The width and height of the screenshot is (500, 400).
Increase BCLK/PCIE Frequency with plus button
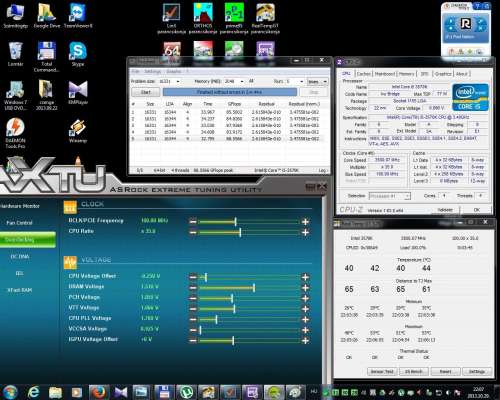(305, 222)
